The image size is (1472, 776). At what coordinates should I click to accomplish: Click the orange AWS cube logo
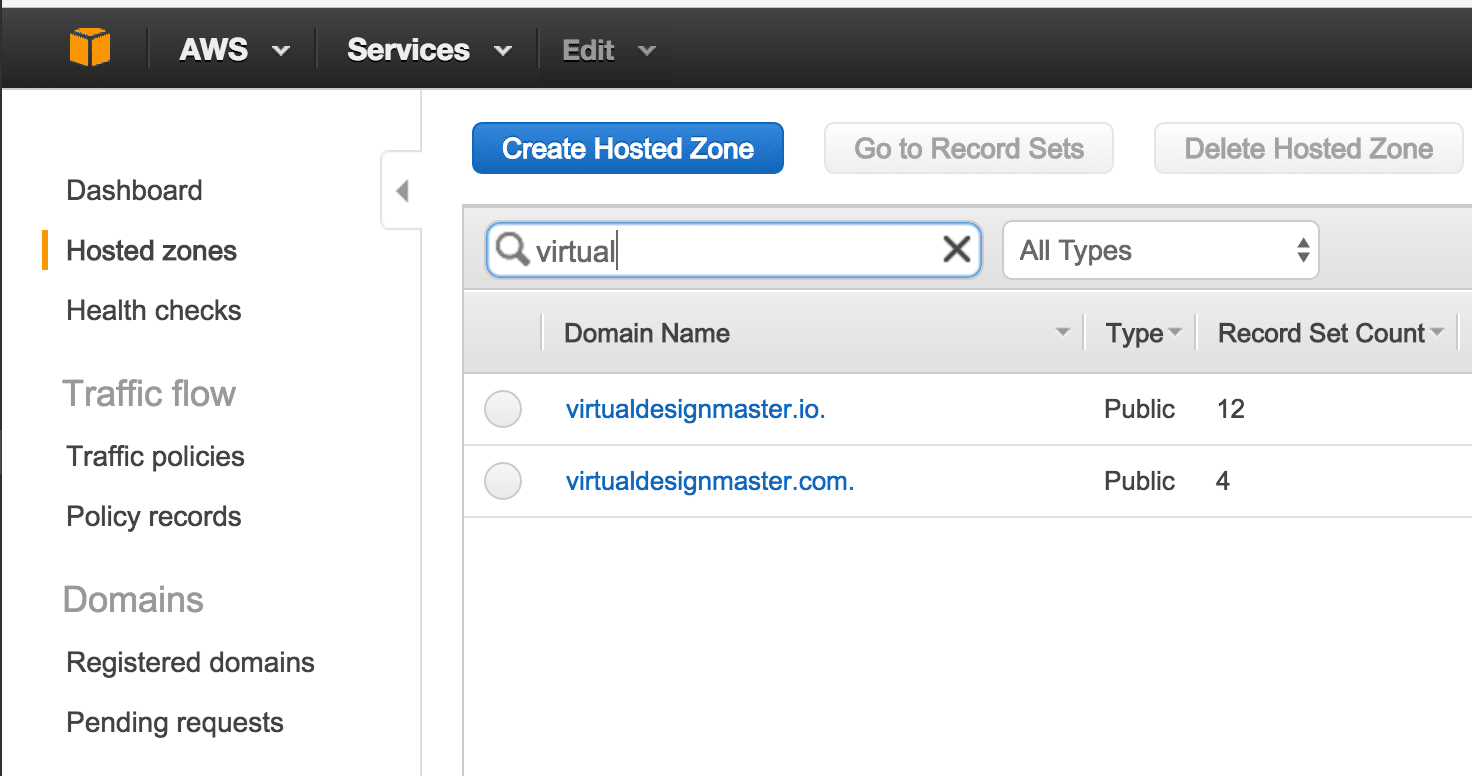coord(90,48)
